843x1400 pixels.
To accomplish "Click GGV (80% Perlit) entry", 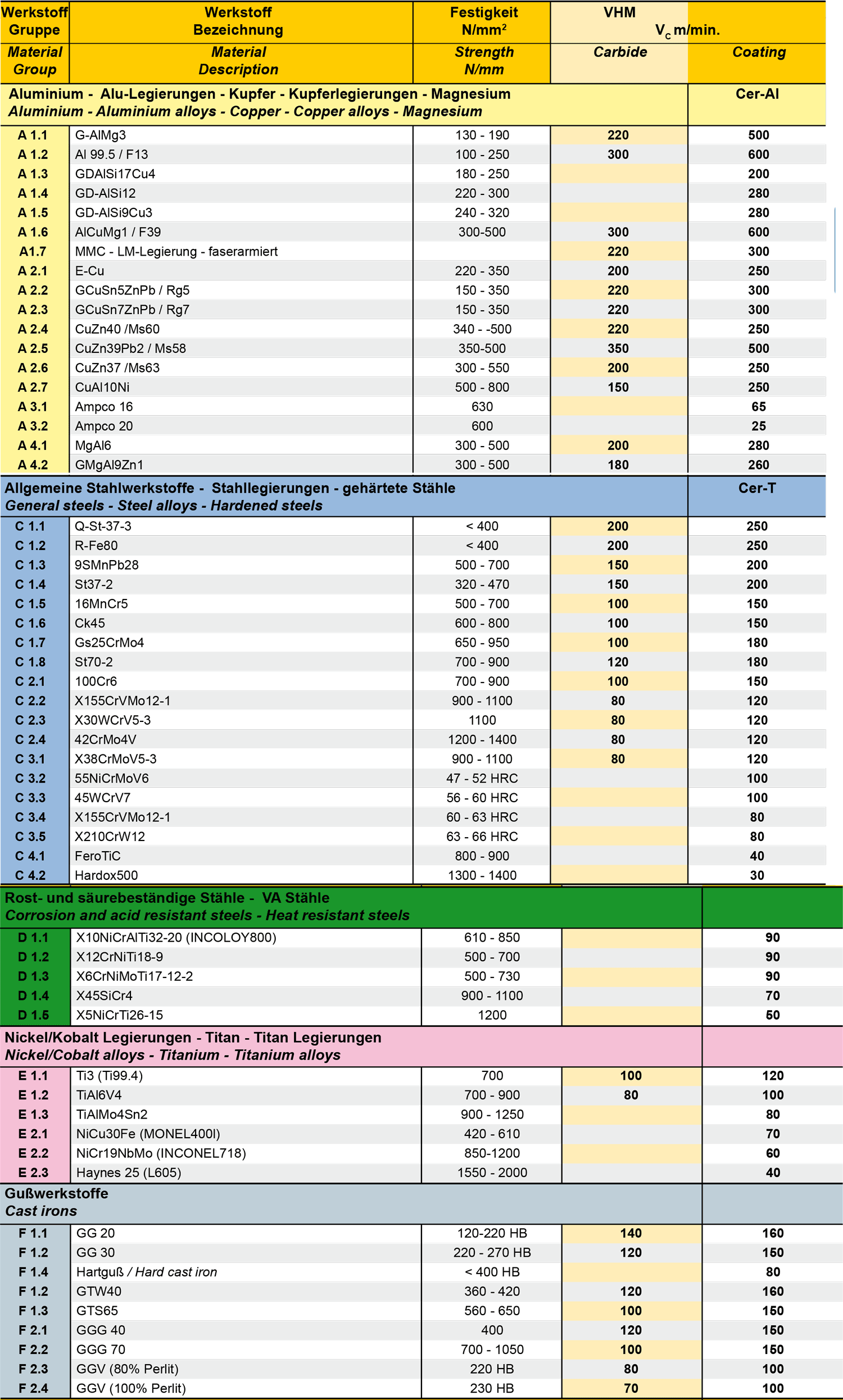I will pos(127,1369).
